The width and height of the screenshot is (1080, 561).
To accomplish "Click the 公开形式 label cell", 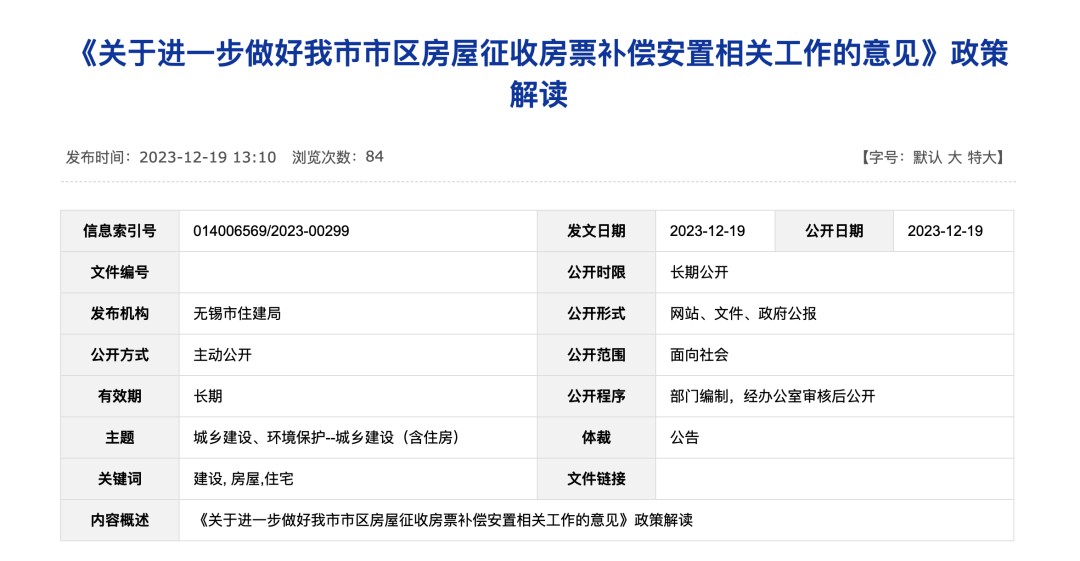I will pyautogui.click(x=596, y=314).
